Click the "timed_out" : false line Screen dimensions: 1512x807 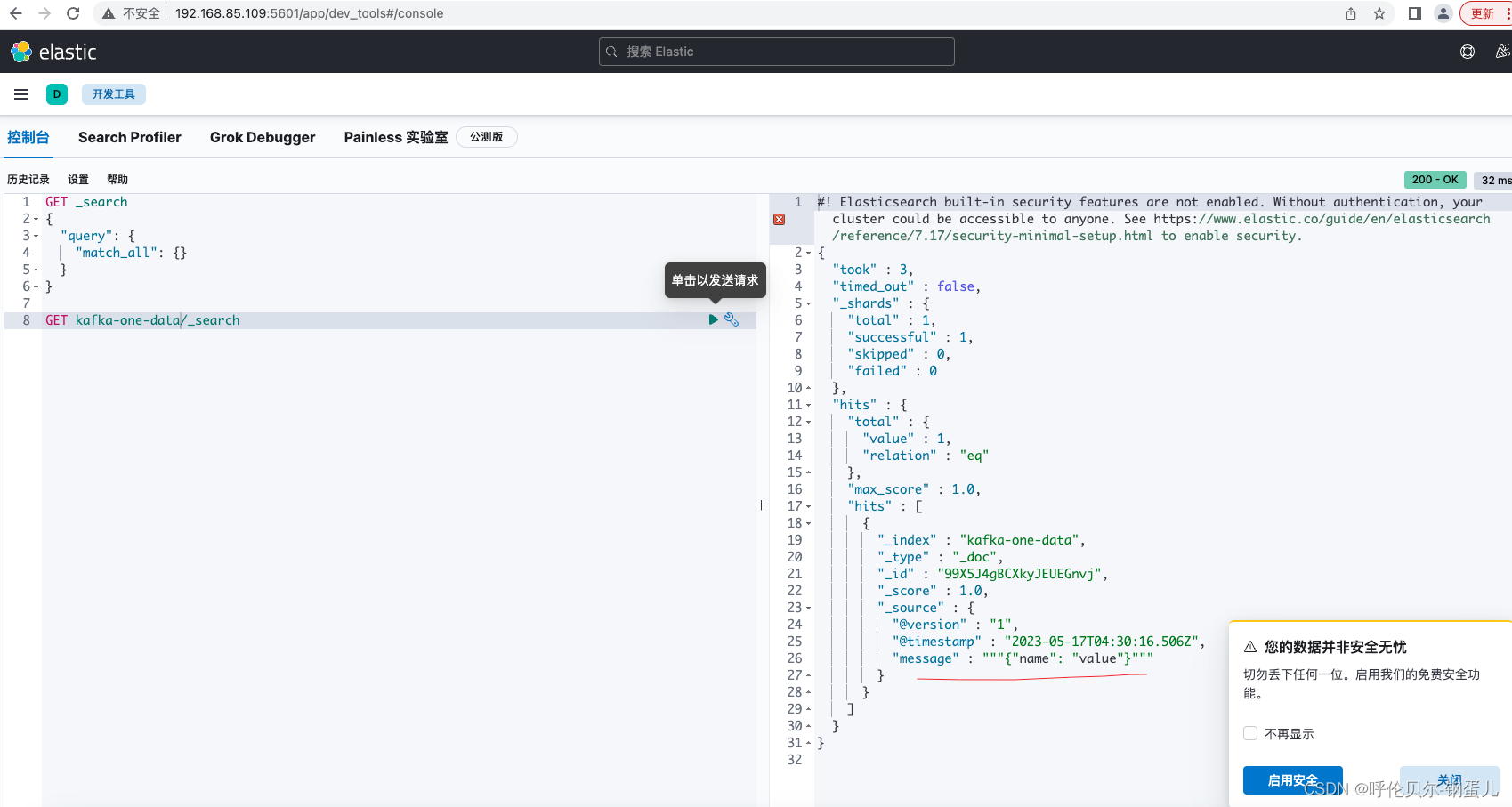pyautogui.click(x=906, y=286)
